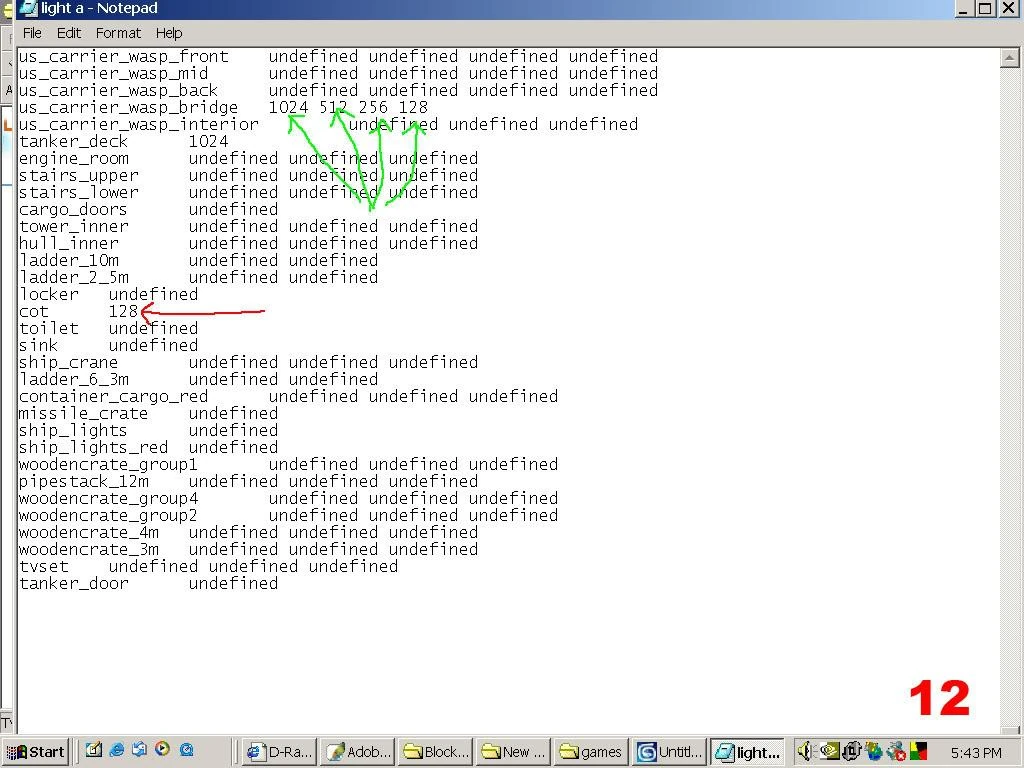Click the text cargo_doors
This screenshot has width=1024, height=768.
(73, 209)
